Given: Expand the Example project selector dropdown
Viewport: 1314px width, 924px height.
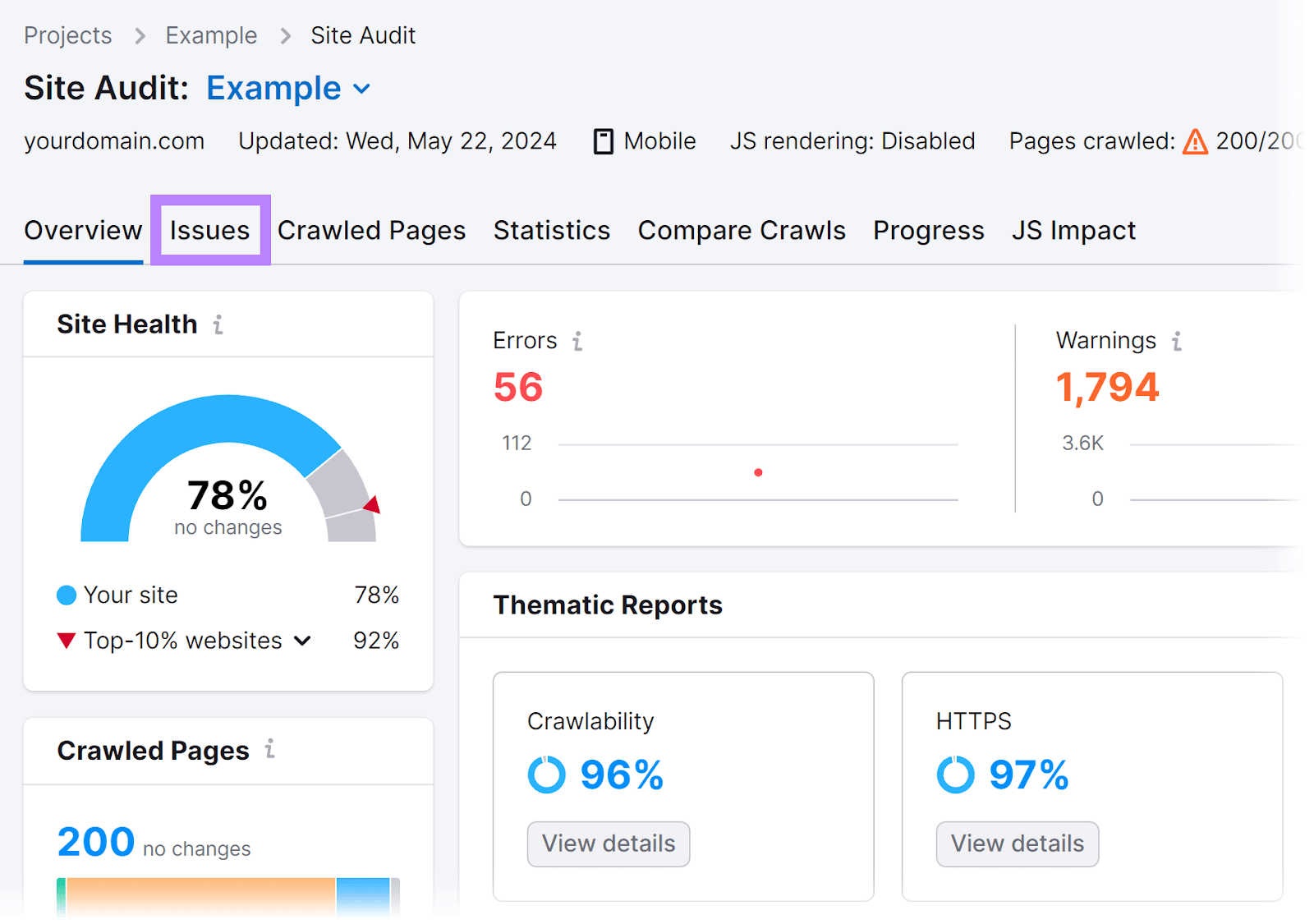Looking at the screenshot, I should pyautogui.click(x=362, y=88).
